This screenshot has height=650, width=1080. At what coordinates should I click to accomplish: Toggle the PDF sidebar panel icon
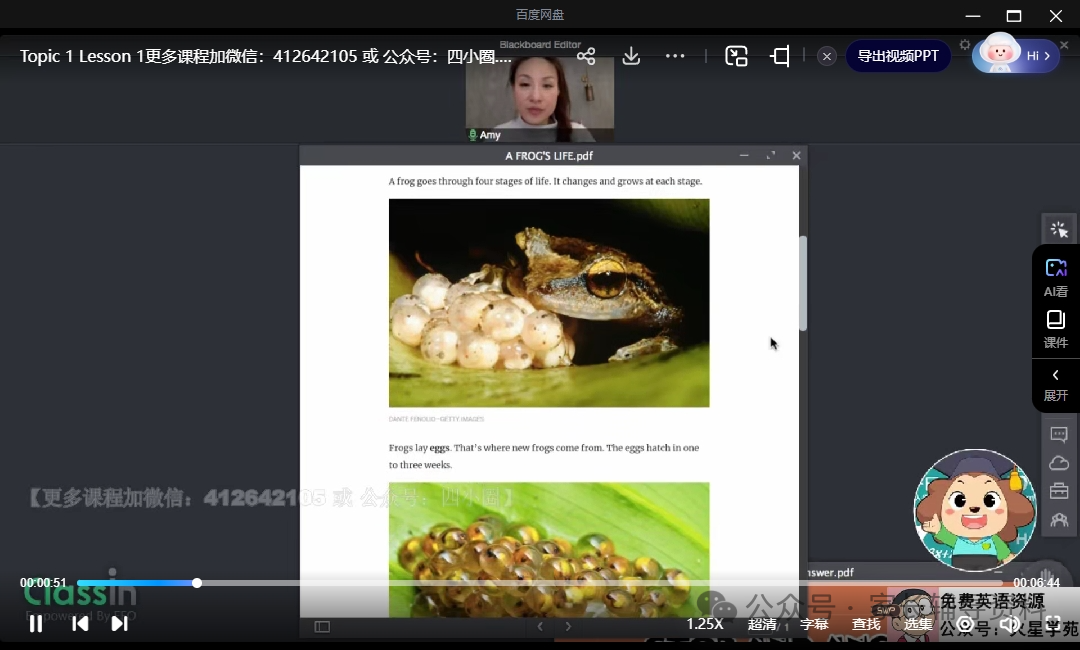(x=322, y=627)
